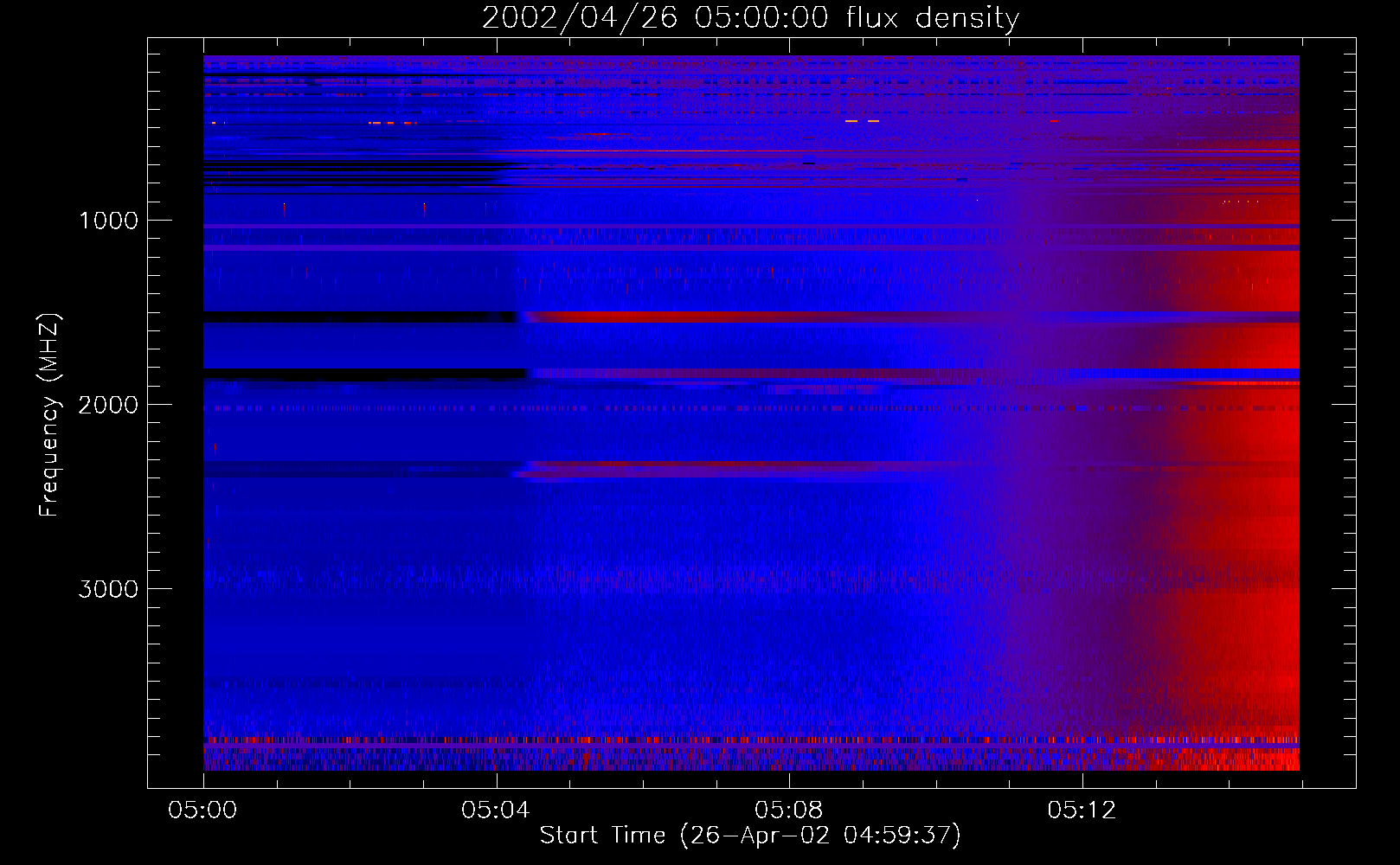Select the '2000' frequency axis label
Viewport: 1400px width, 865px height.
tap(108, 405)
